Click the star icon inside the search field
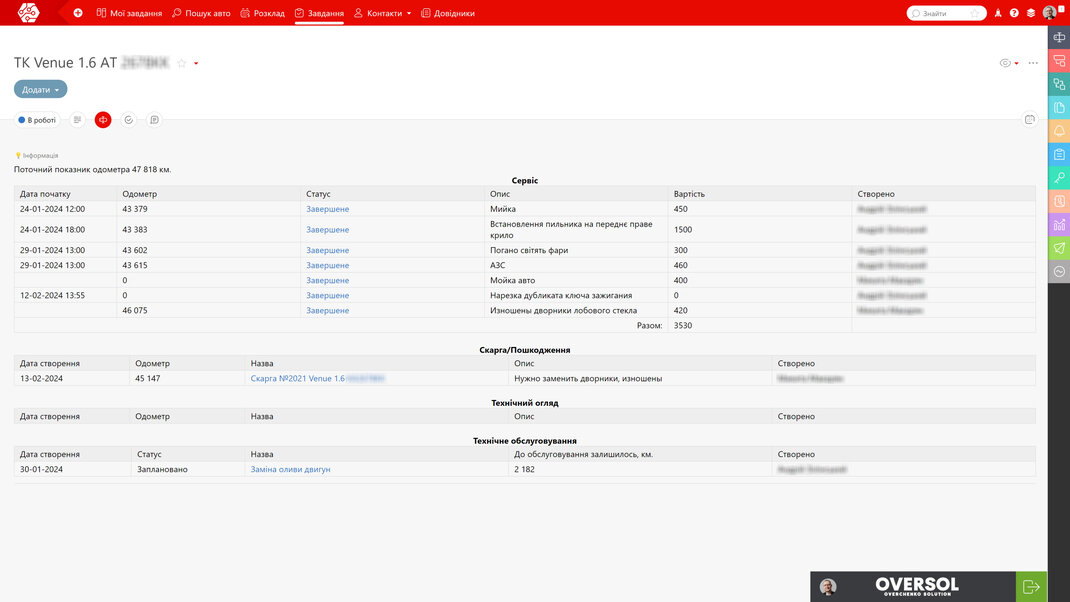Screen dimensions: 1070x602 pyautogui.click(x=974, y=13)
